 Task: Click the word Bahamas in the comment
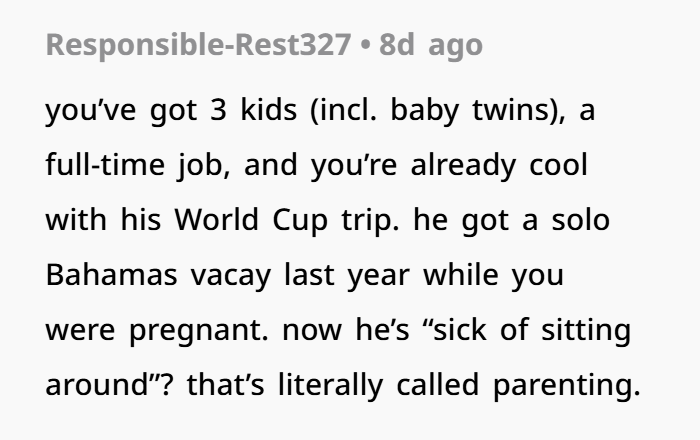(112, 275)
